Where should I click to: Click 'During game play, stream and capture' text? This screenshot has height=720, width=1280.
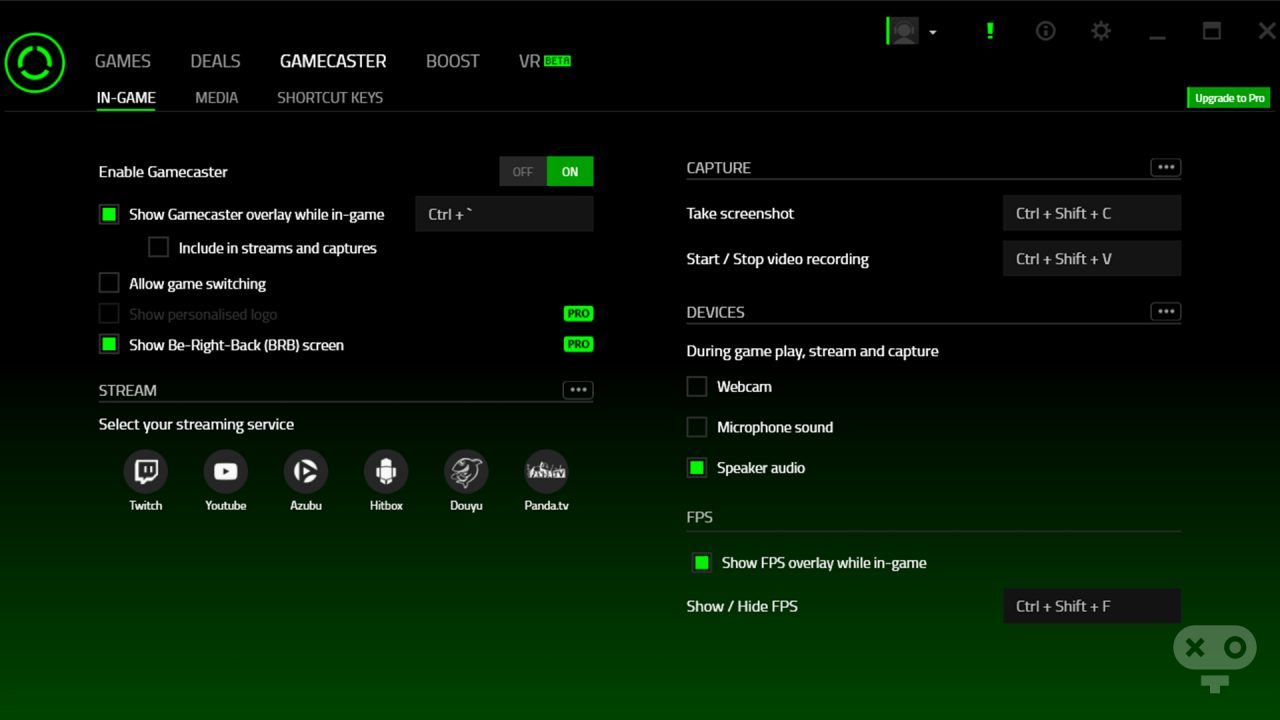(x=812, y=351)
